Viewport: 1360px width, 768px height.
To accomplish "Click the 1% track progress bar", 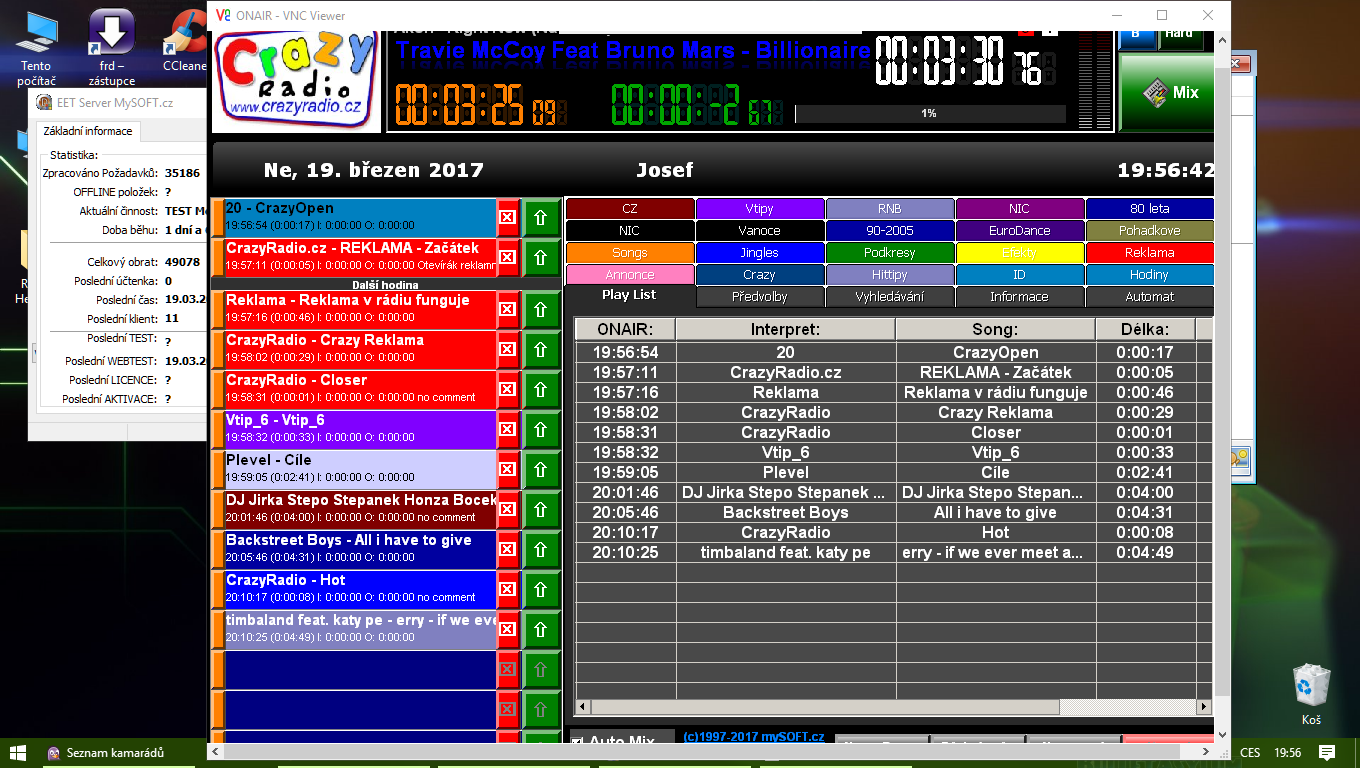I will pos(929,114).
